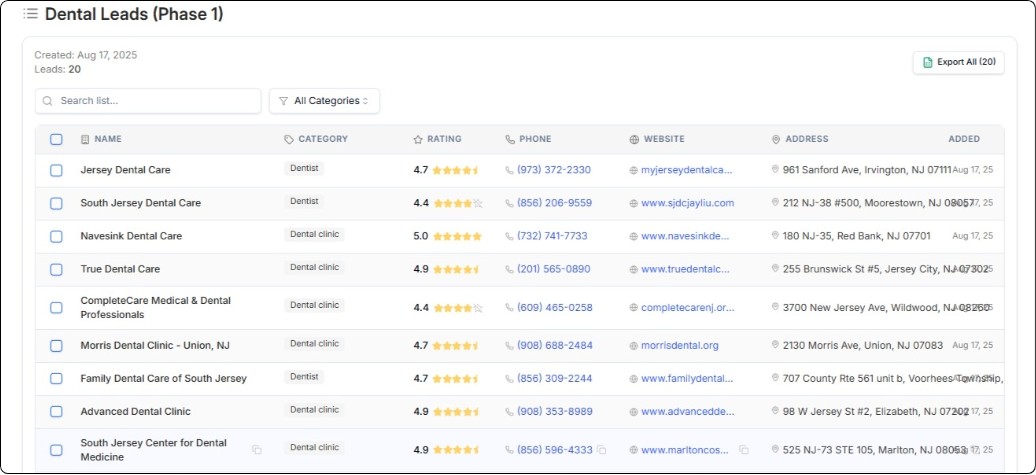This screenshot has height=475, width=1036.
Task: Click the RATING column header label
Action: click(x=445, y=139)
